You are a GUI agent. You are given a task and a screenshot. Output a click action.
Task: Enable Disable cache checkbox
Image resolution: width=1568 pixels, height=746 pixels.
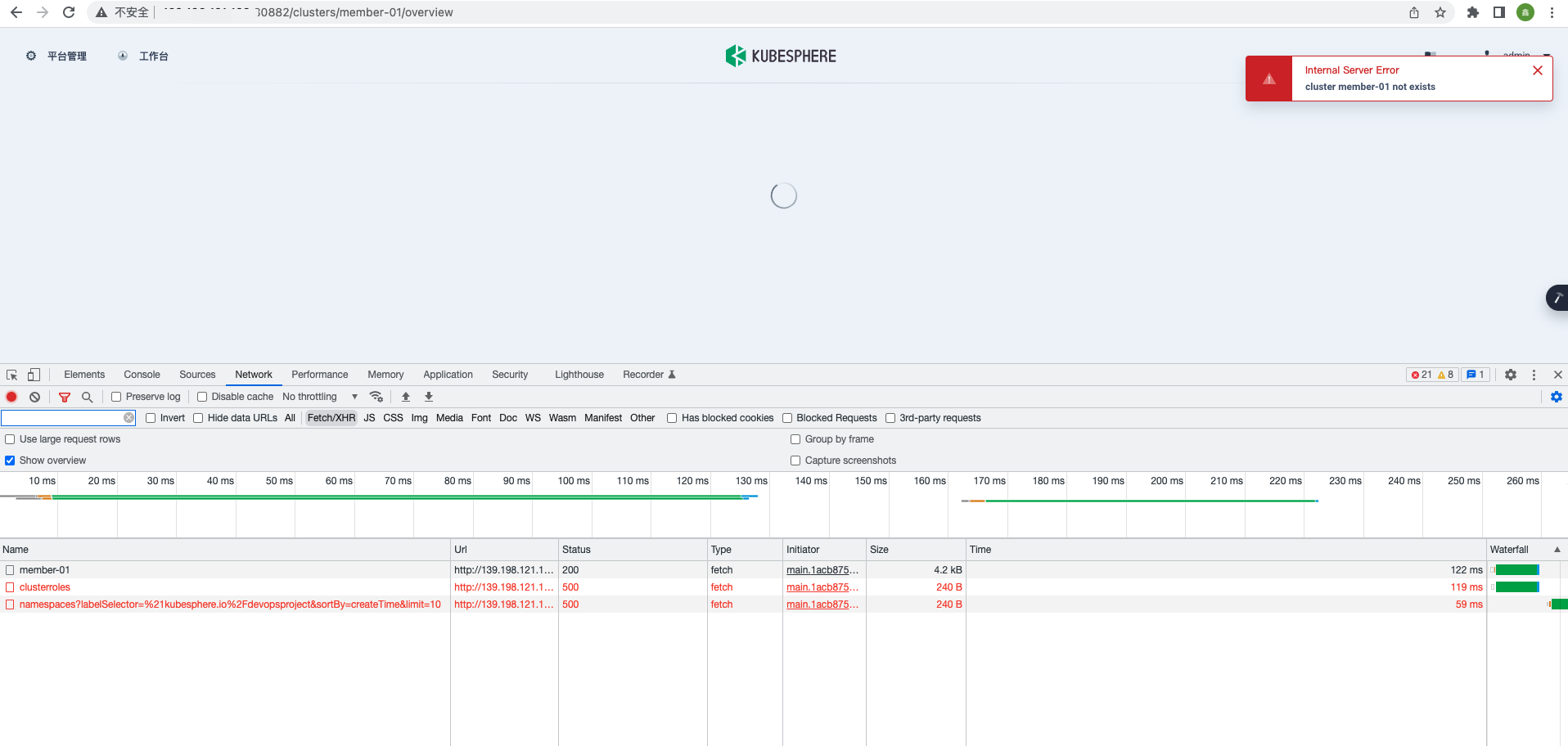(202, 396)
